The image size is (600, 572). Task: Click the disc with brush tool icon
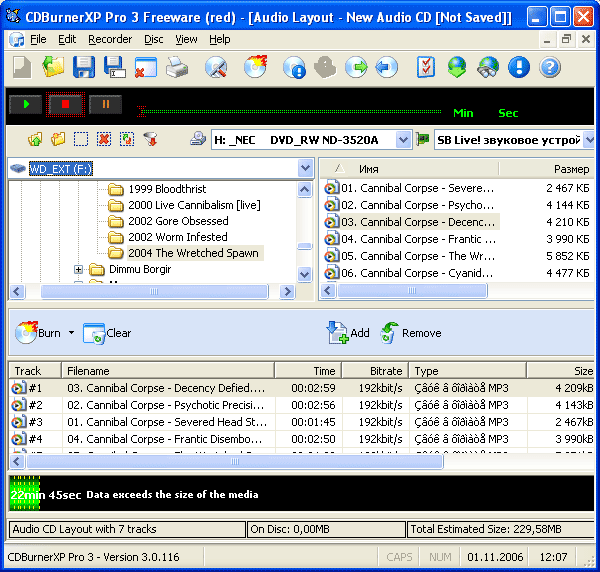216,68
